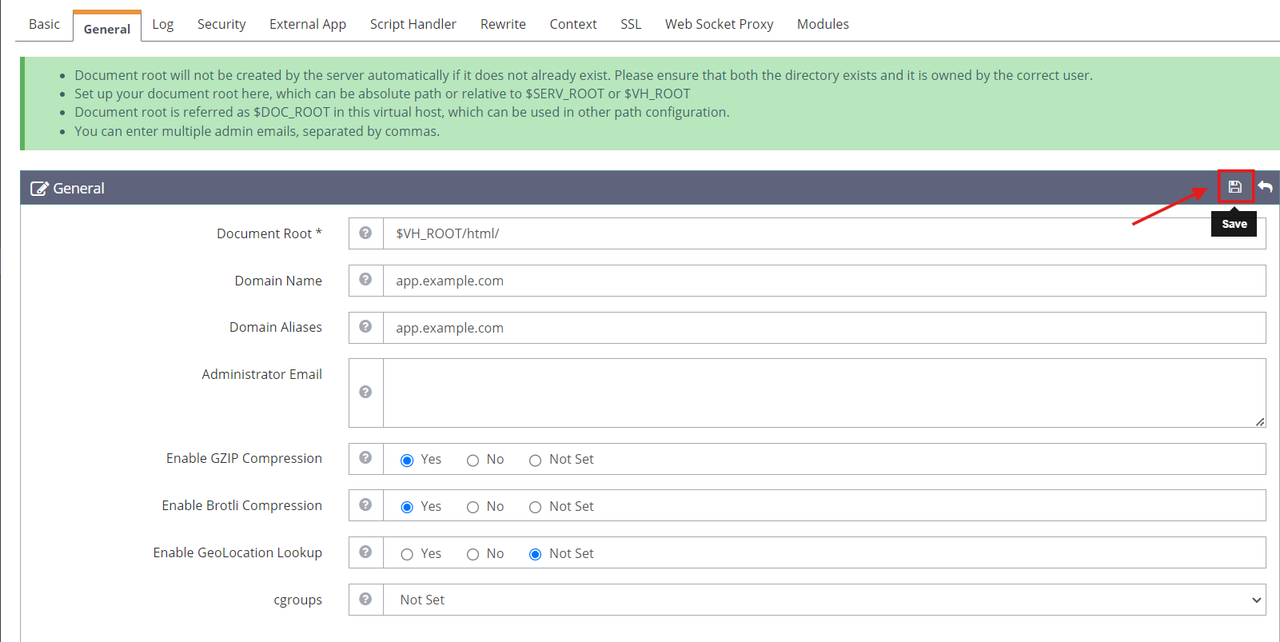Click help icon for Enable Brotli Compression
The height and width of the screenshot is (642, 1280).
point(366,505)
